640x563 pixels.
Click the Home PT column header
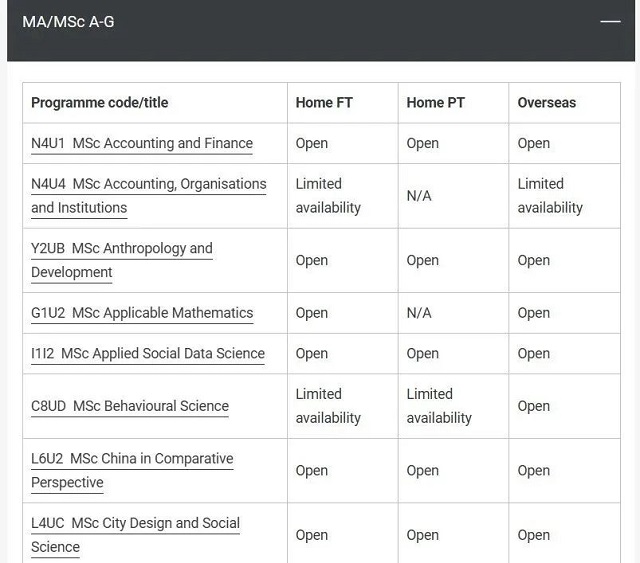click(x=436, y=102)
